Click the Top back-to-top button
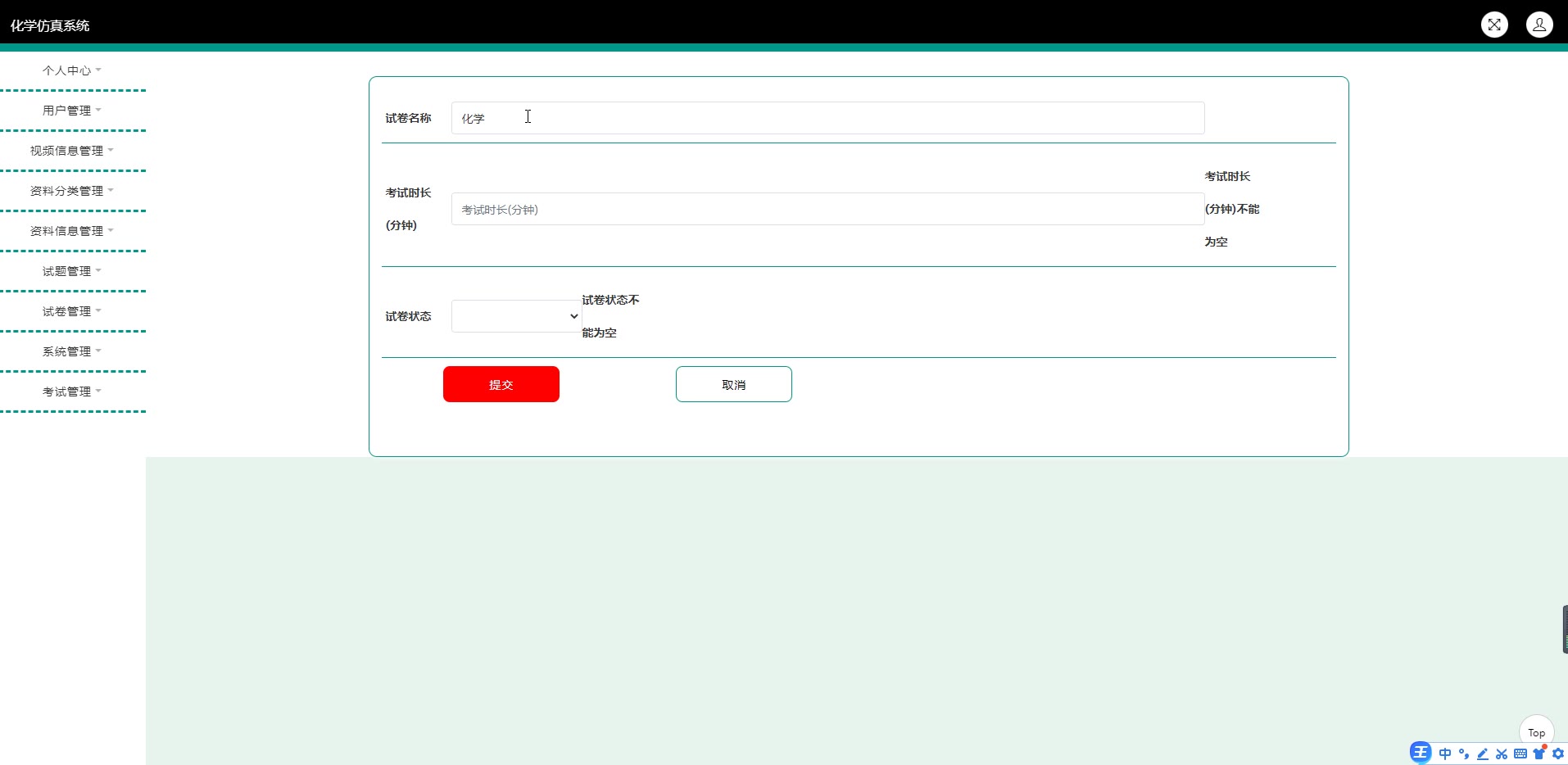Screen dimensions: 1568x765 click(x=1536, y=732)
